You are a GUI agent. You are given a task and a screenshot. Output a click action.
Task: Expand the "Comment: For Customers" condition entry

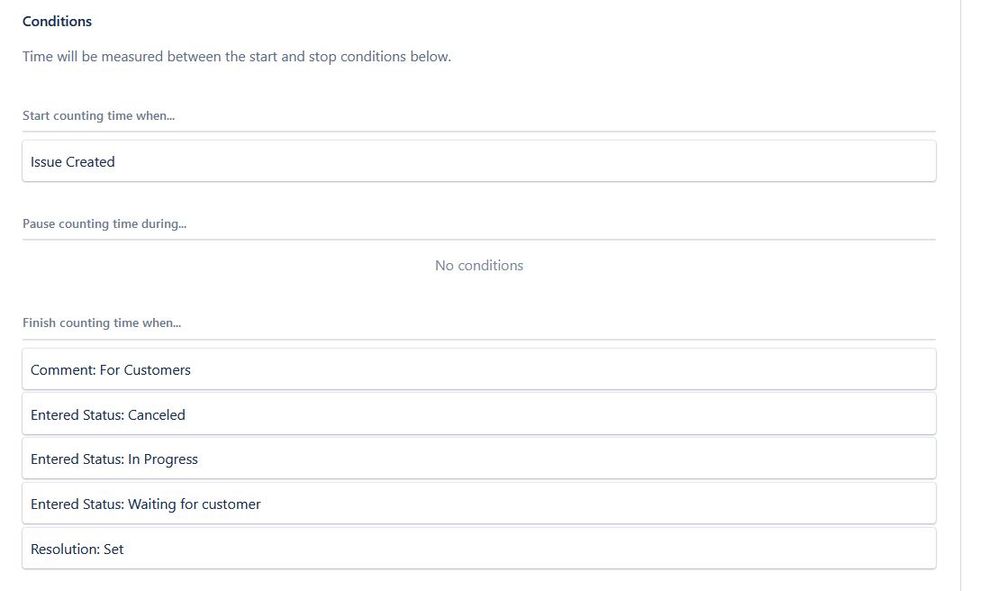point(479,369)
